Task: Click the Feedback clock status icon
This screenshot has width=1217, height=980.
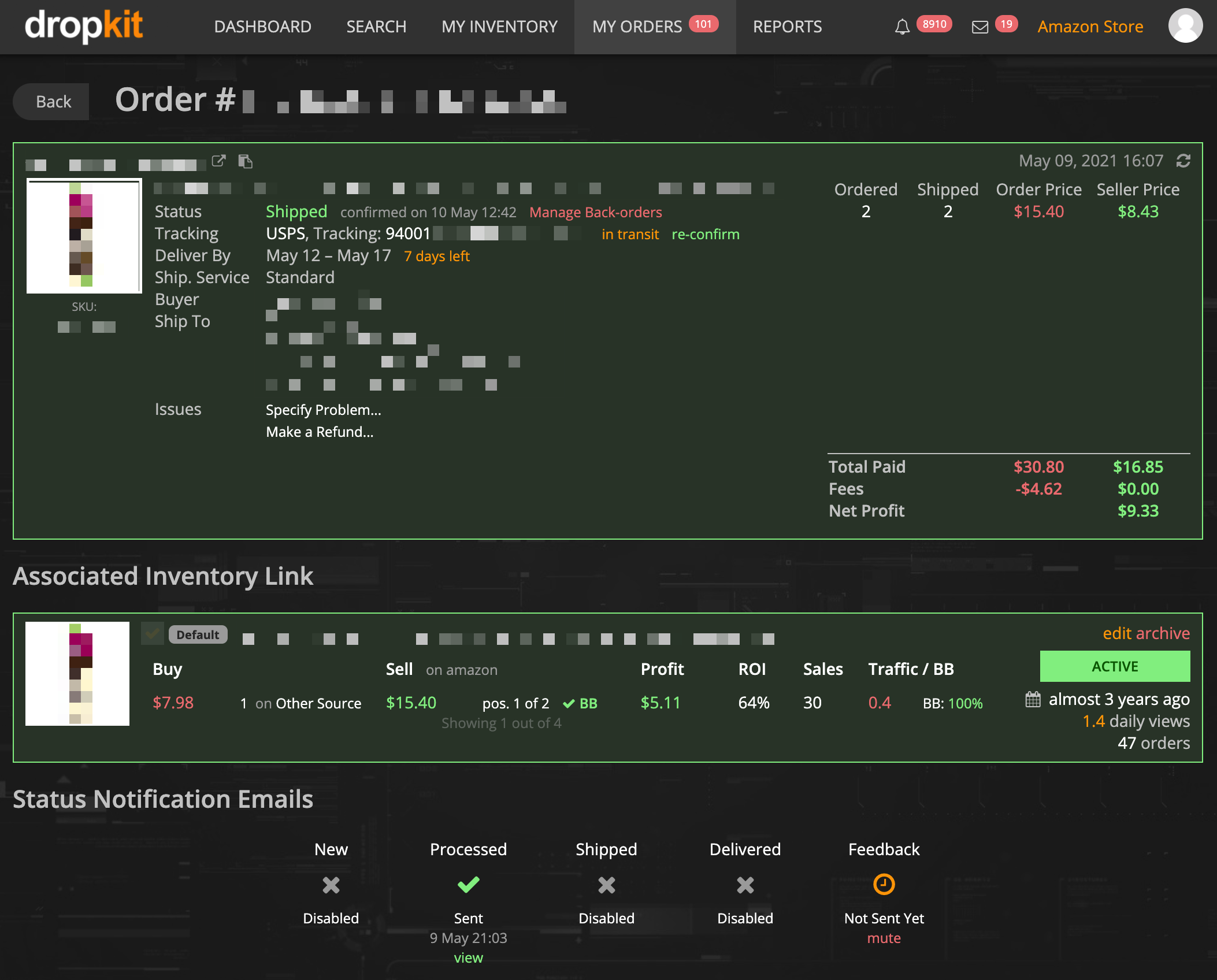Action: [x=884, y=884]
